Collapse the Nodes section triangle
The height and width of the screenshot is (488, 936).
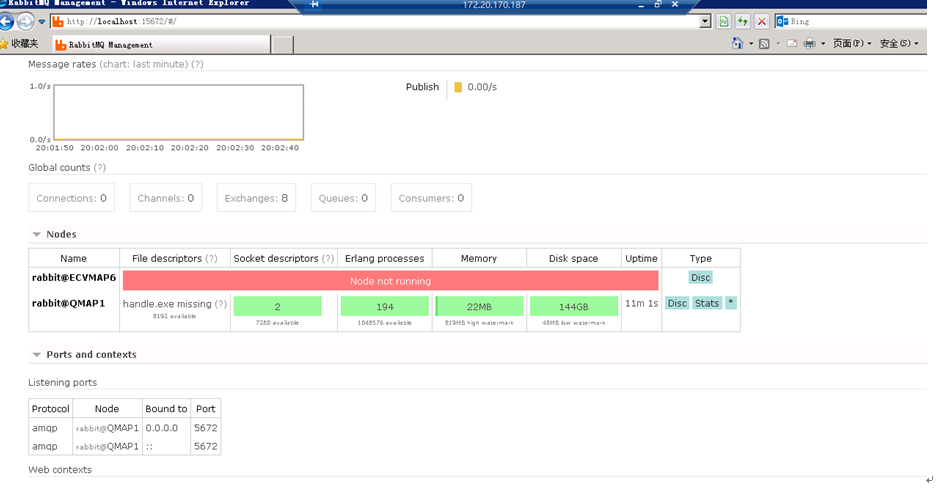click(x=36, y=234)
